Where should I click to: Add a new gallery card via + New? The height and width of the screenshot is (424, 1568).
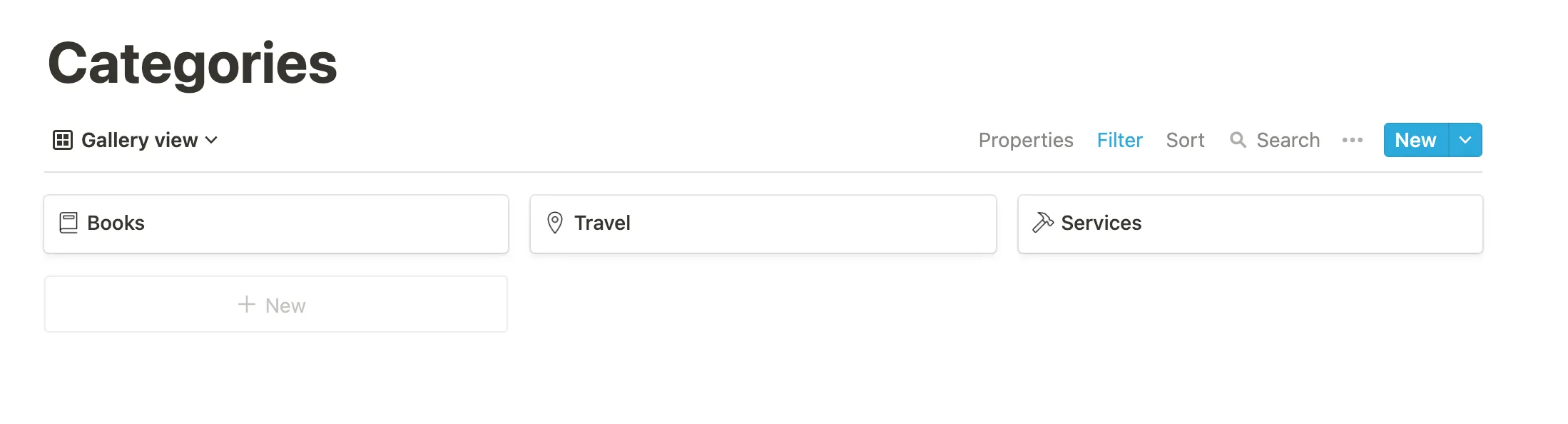(x=276, y=304)
